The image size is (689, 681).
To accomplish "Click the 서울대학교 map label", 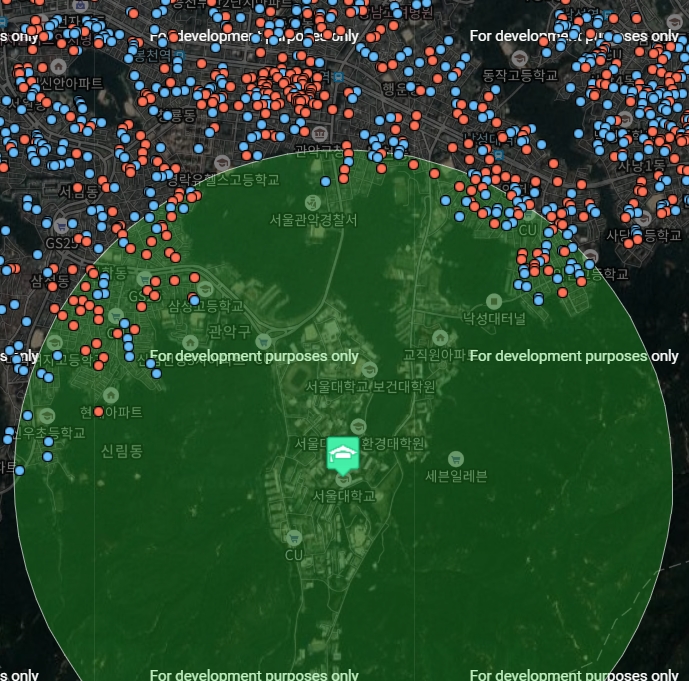I will [343, 495].
